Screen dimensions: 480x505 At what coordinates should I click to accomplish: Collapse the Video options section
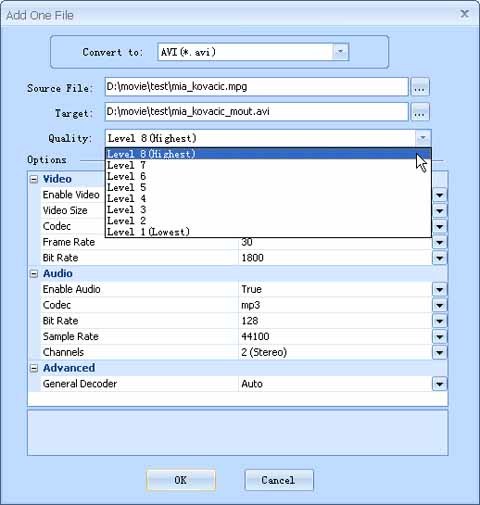click(x=34, y=179)
